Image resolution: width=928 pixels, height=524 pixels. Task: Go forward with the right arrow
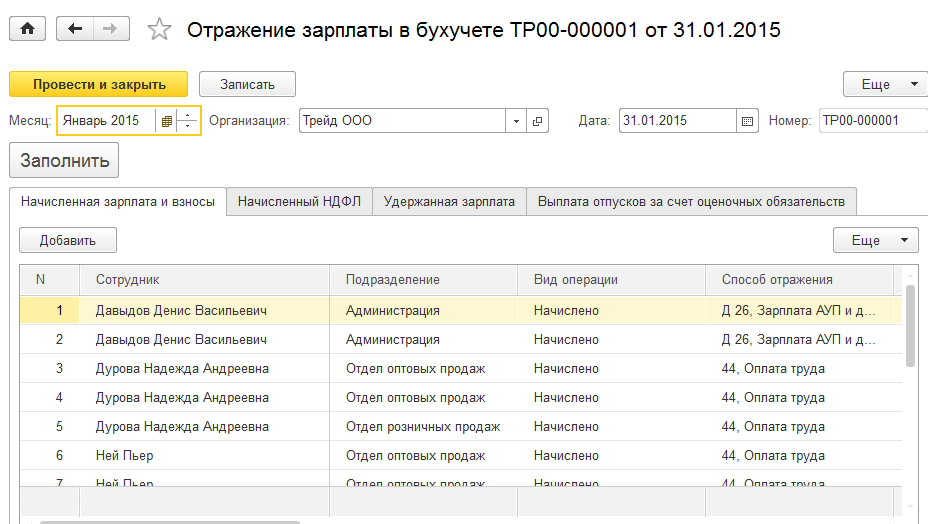(x=108, y=29)
